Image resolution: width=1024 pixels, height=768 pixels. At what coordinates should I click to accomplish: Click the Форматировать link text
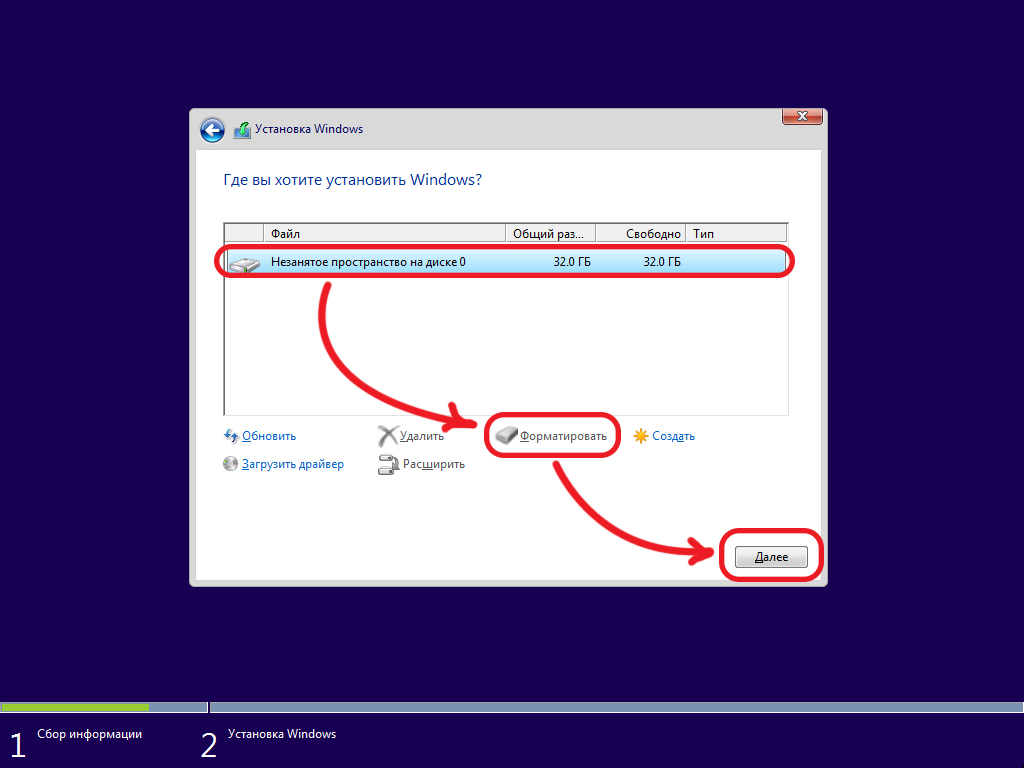tap(563, 436)
